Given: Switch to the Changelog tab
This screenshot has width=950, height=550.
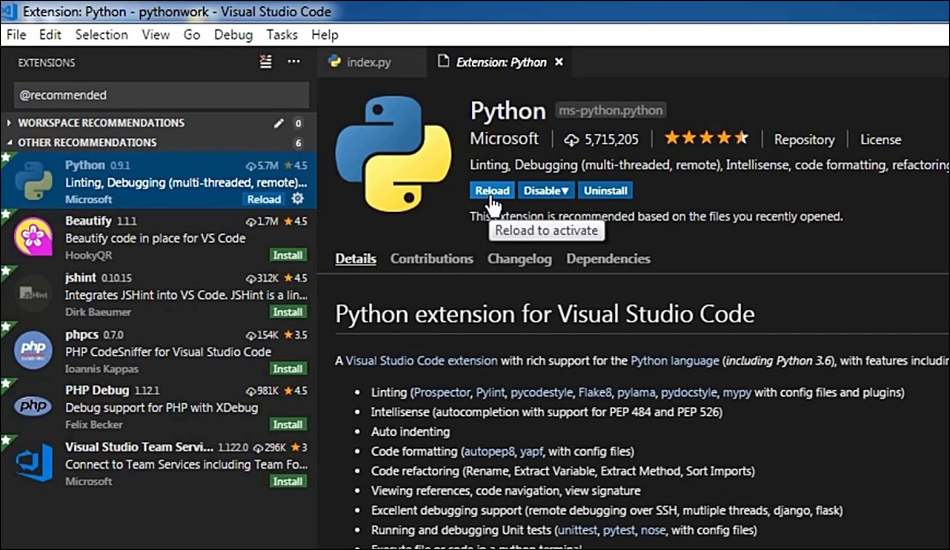Looking at the screenshot, I should (x=519, y=259).
